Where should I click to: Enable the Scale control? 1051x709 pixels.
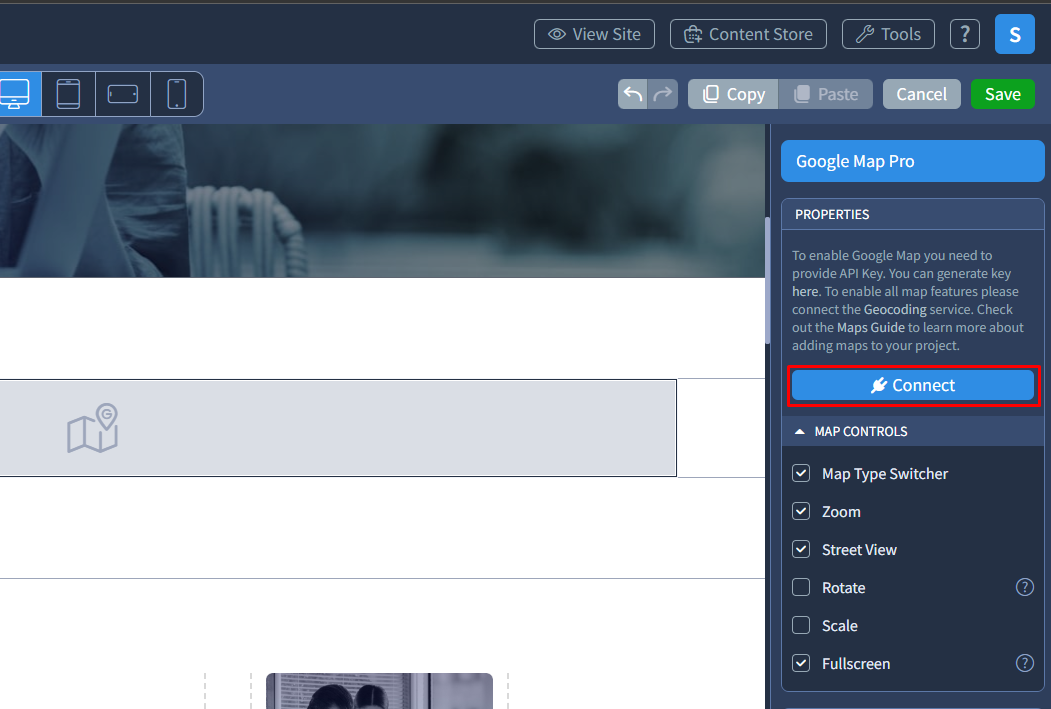(801, 625)
